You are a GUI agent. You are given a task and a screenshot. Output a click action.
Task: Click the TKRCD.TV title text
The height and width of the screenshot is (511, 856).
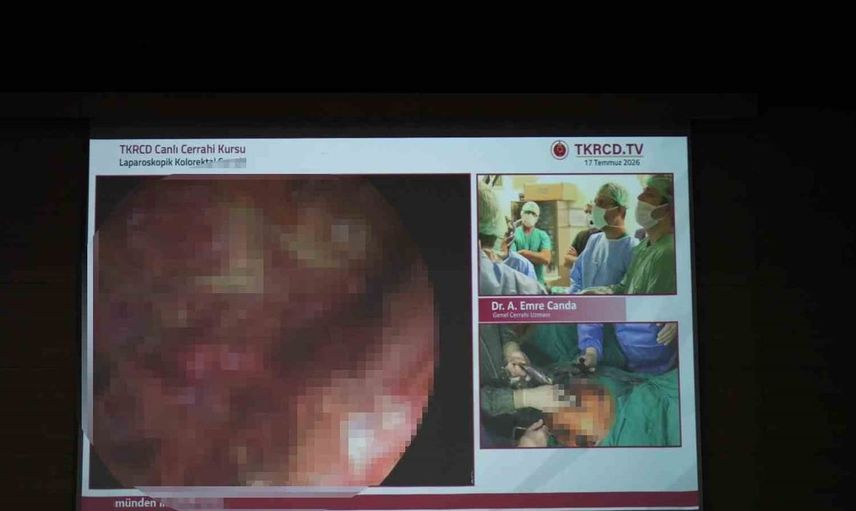(609, 150)
